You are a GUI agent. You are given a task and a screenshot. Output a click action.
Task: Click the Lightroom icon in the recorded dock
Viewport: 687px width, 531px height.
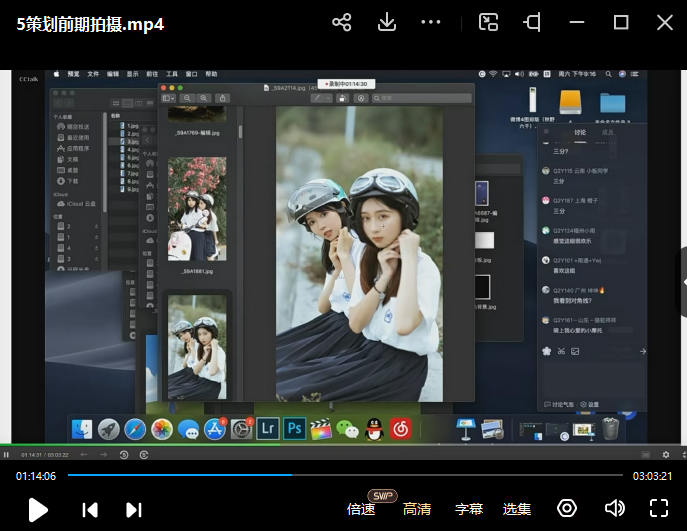click(x=267, y=429)
